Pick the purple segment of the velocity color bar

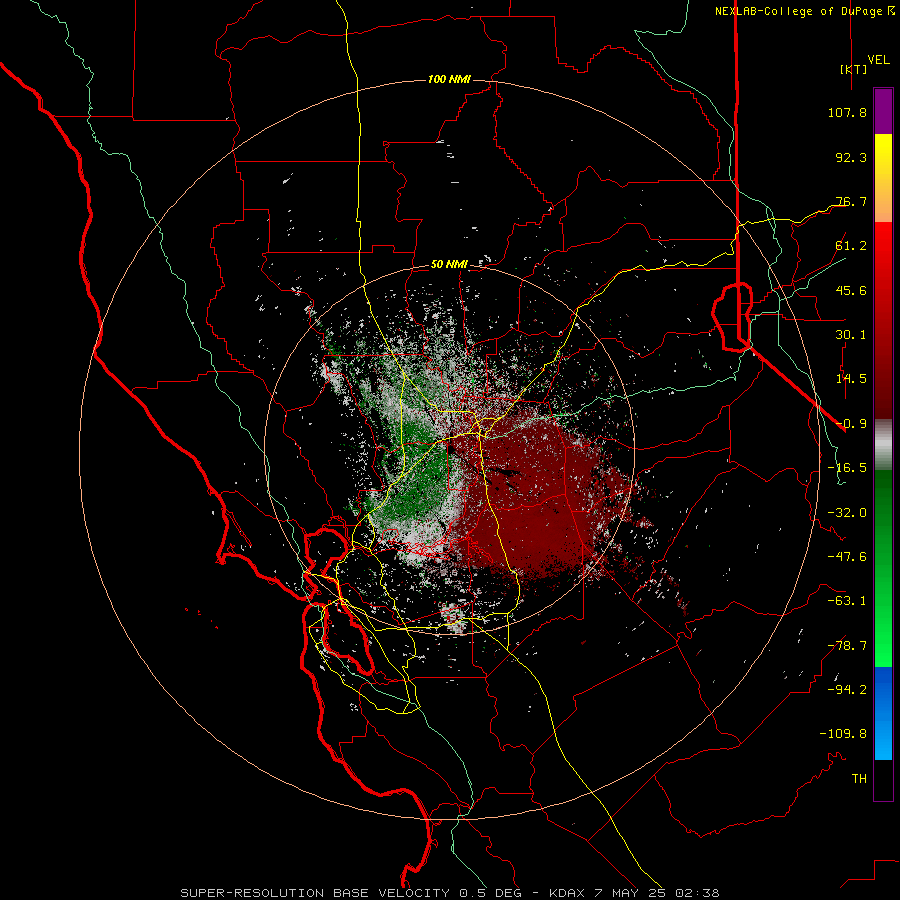coord(883,111)
